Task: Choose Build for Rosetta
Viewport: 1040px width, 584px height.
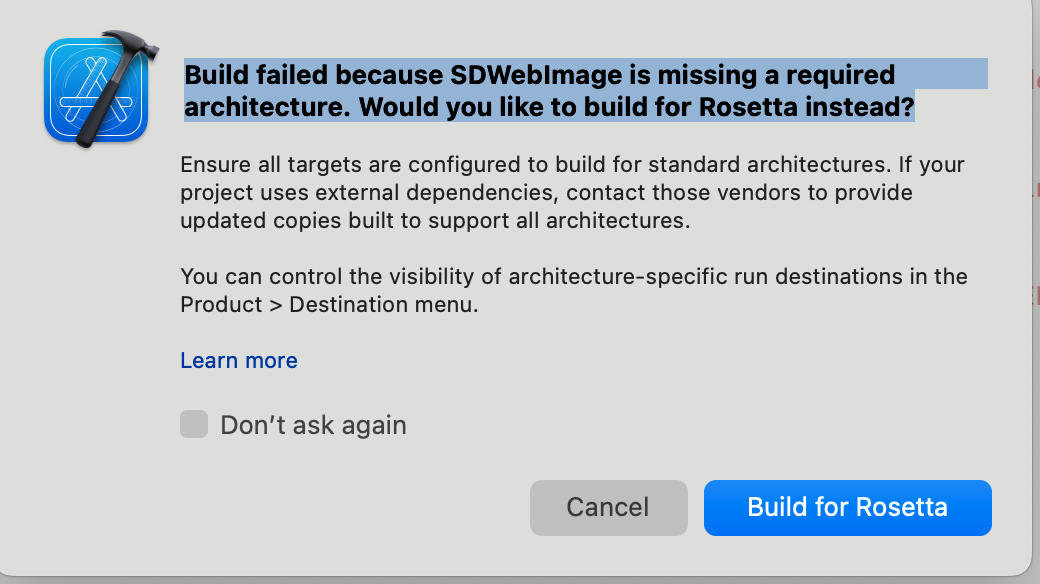Action: click(847, 507)
